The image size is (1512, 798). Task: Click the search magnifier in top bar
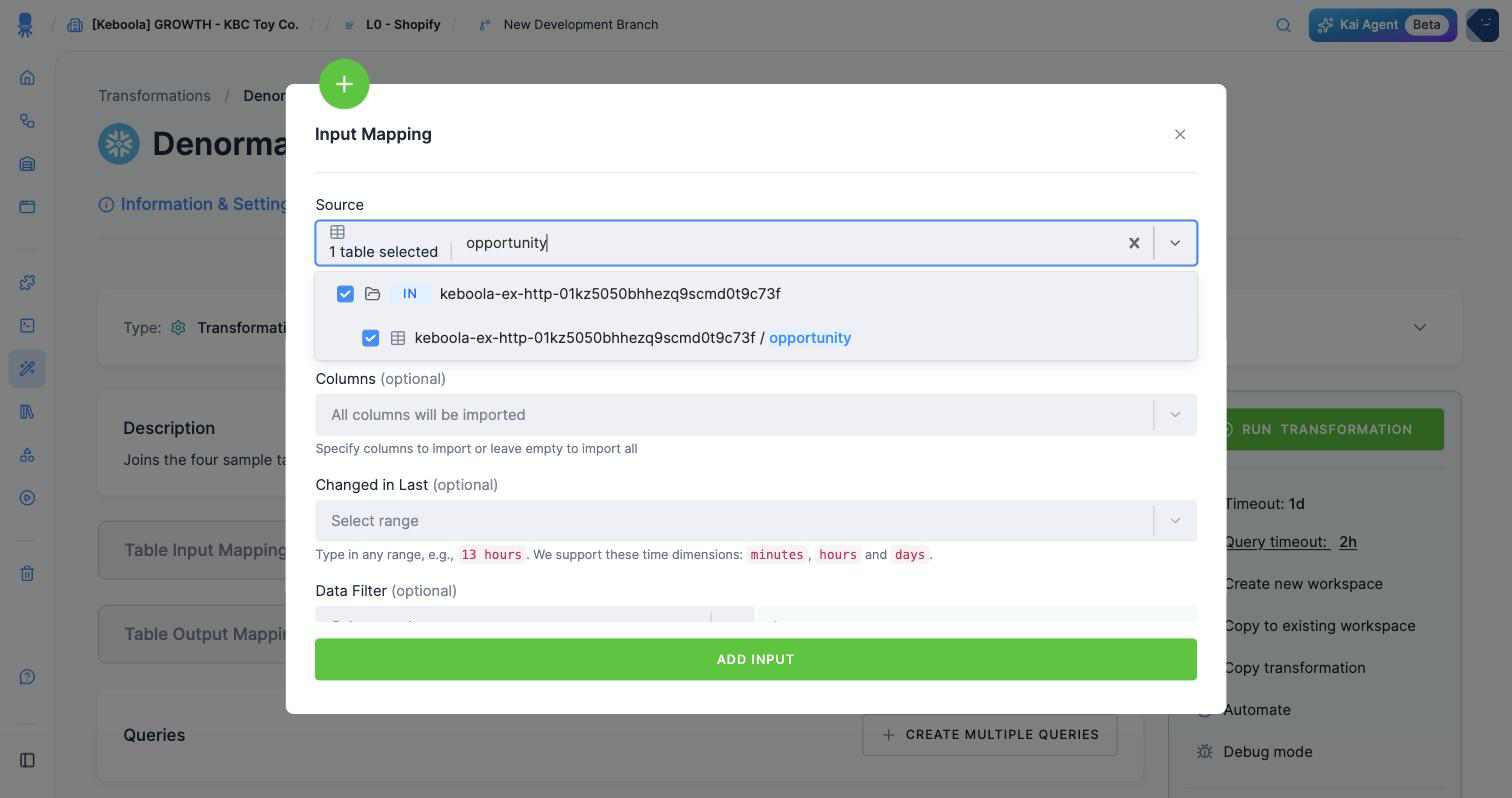pyautogui.click(x=1283, y=25)
